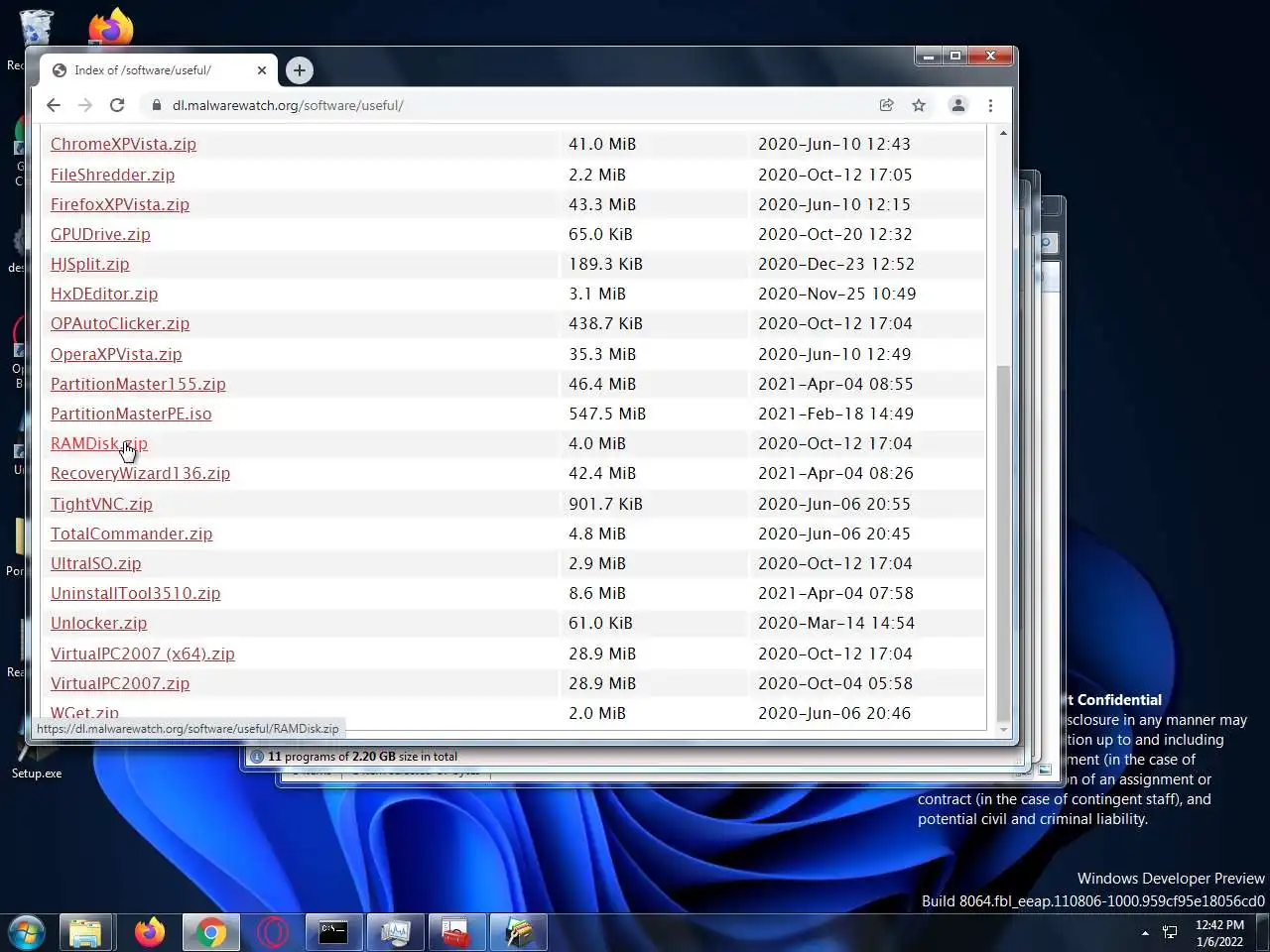Image resolution: width=1270 pixels, height=952 pixels.
Task: Click PartitionMaster155.zip link
Action: (138, 384)
